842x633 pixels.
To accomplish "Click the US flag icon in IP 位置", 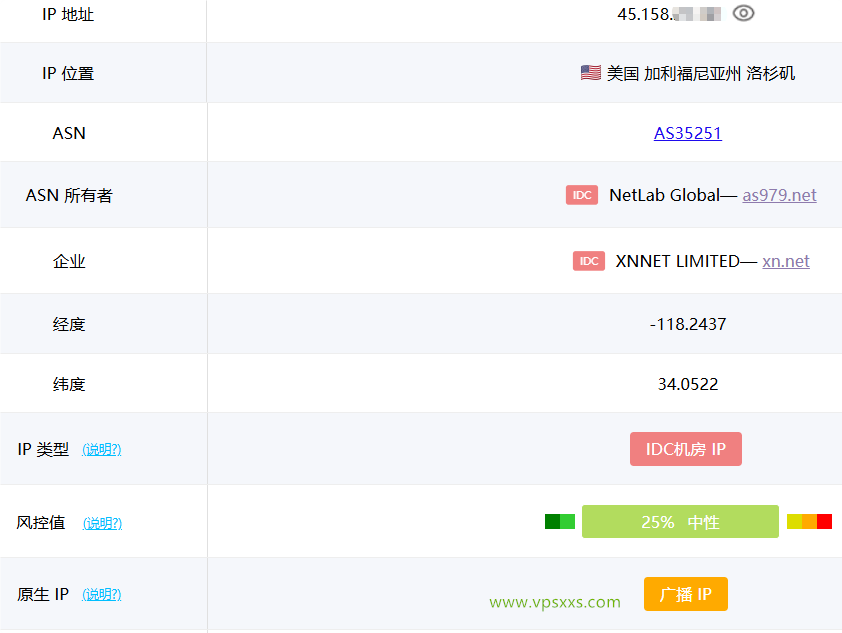I will 591,72.
